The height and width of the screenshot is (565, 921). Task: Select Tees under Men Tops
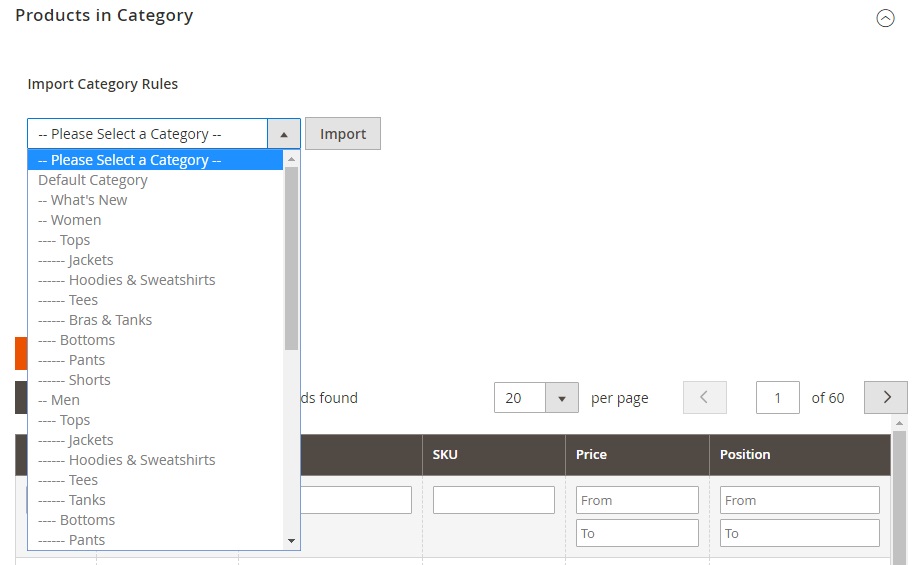pyautogui.click(x=155, y=480)
